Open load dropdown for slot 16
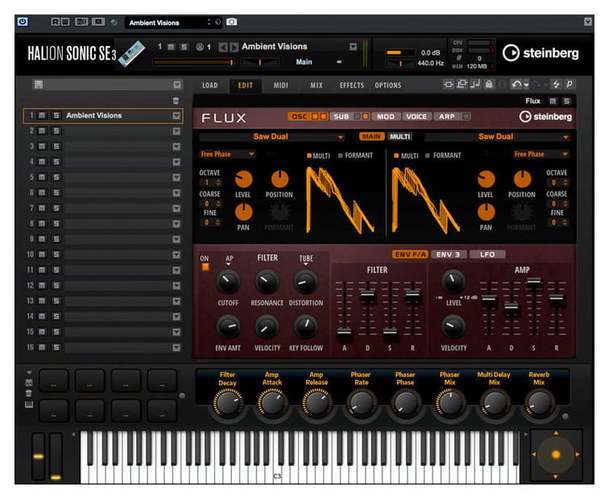This screenshot has height=499, width=609. [x=176, y=348]
